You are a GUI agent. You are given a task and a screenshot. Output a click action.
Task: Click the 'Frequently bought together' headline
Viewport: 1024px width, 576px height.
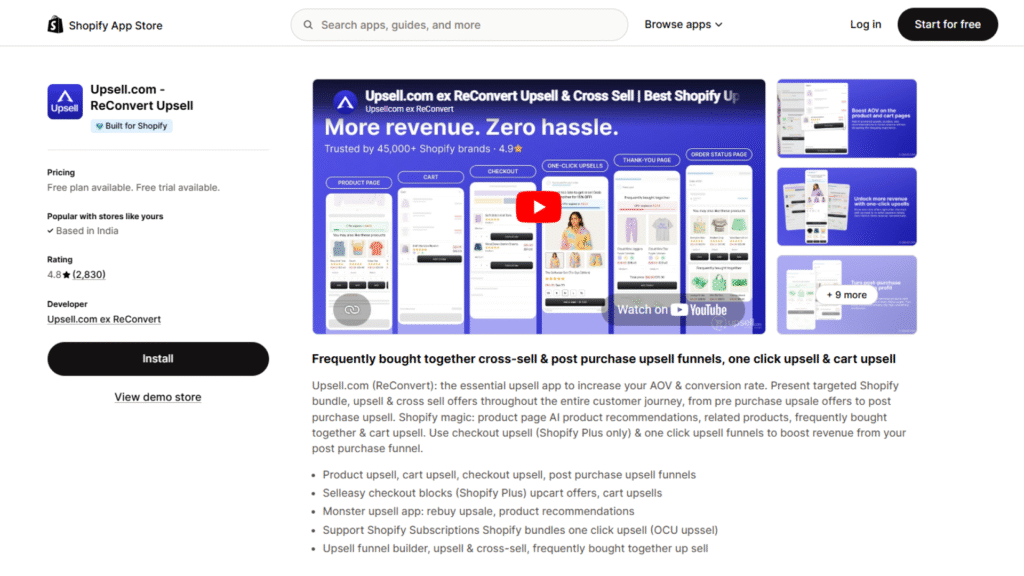coord(603,359)
